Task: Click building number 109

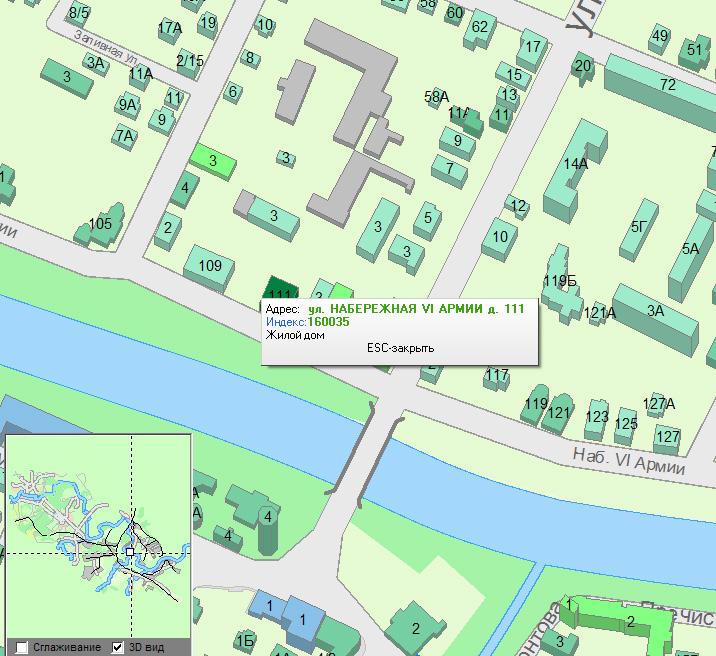Action: click(x=210, y=265)
